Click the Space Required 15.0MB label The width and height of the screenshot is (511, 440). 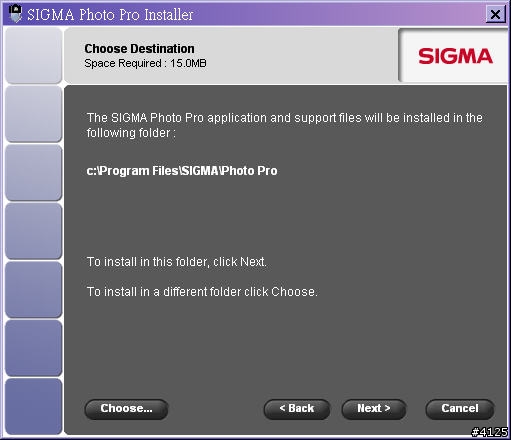(145, 63)
